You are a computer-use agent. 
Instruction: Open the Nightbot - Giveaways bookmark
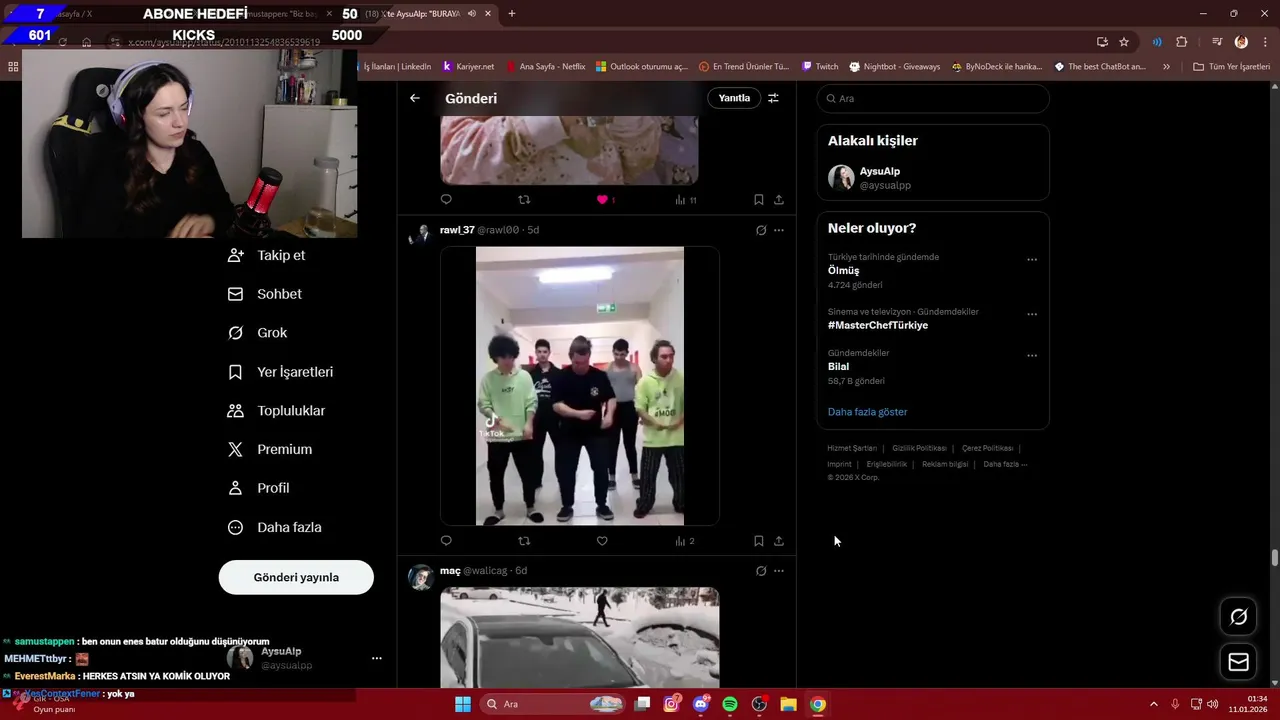(x=895, y=67)
